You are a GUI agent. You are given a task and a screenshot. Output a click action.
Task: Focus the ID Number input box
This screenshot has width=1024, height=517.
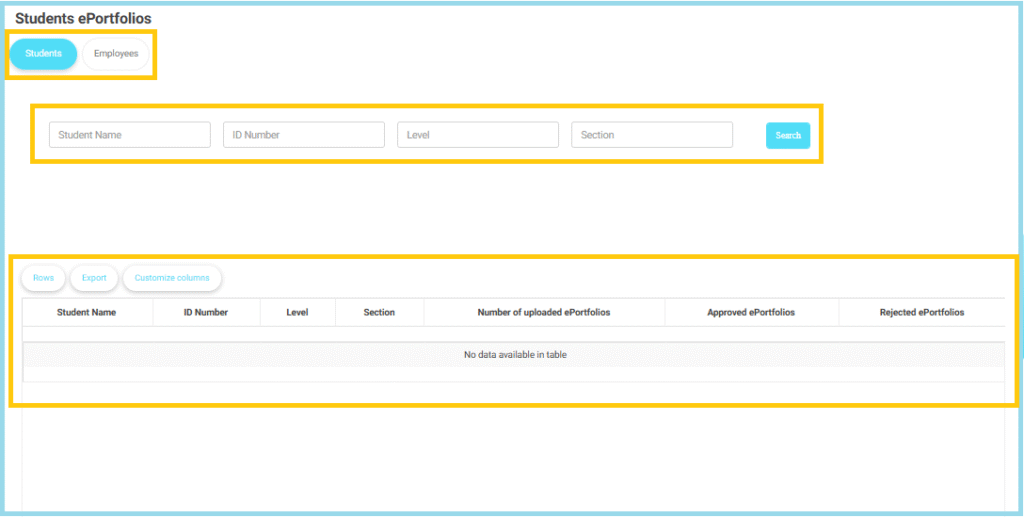[x=304, y=135]
